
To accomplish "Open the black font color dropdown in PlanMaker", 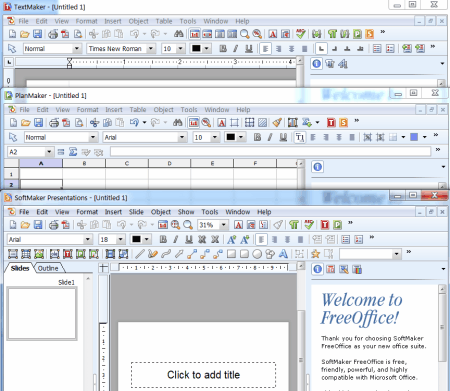I will click(241, 137).
